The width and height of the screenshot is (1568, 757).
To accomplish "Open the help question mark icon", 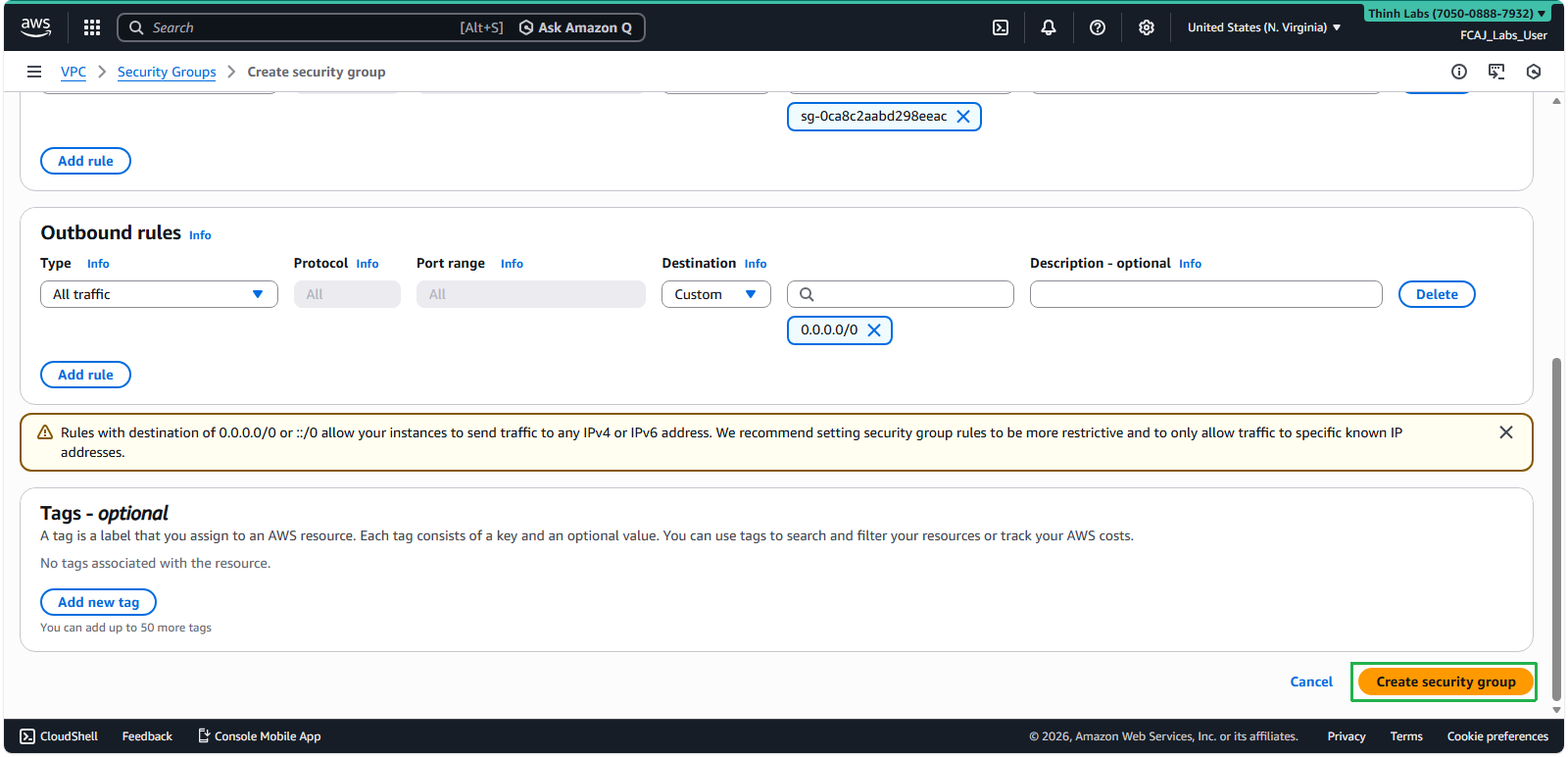I will coord(1098,27).
